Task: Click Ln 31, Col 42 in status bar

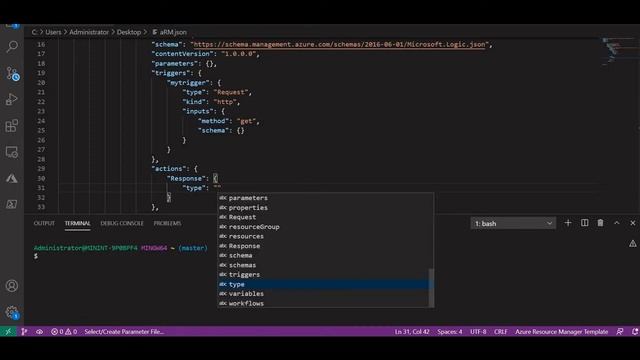Action: pos(412,331)
